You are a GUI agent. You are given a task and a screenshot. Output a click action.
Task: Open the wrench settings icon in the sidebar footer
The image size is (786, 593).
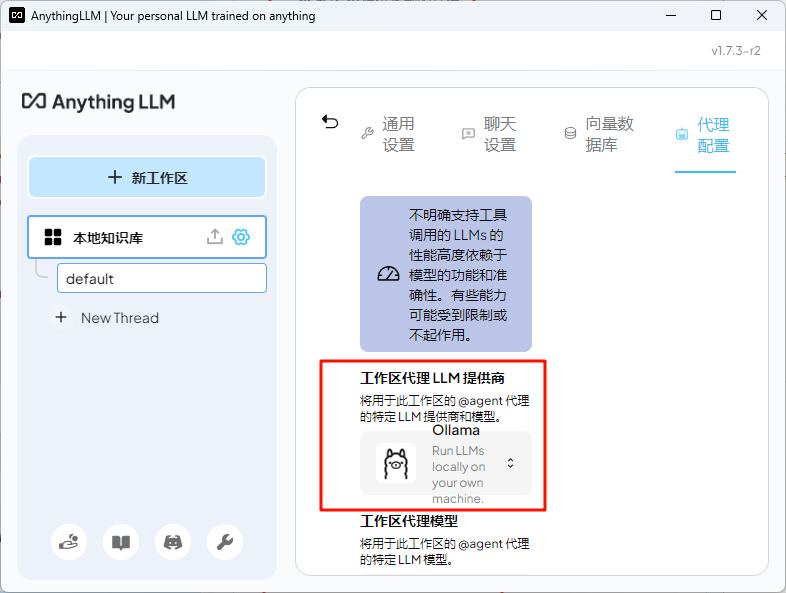point(225,542)
